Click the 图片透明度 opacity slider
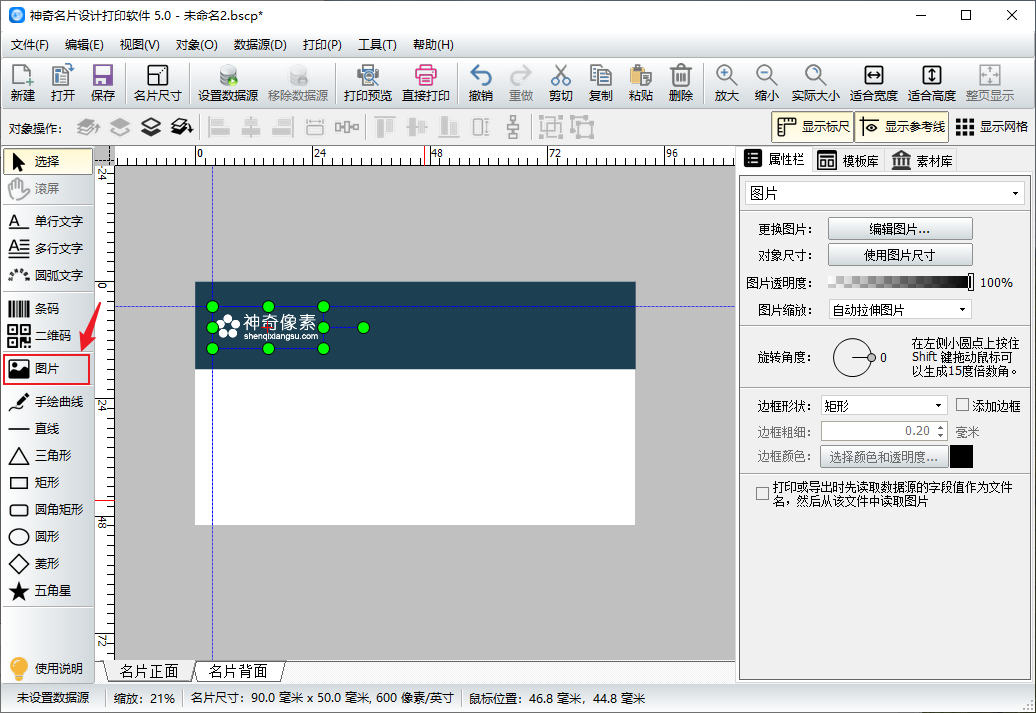The height and width of the screenshot is (713, 1036). (x=900, y=283)
